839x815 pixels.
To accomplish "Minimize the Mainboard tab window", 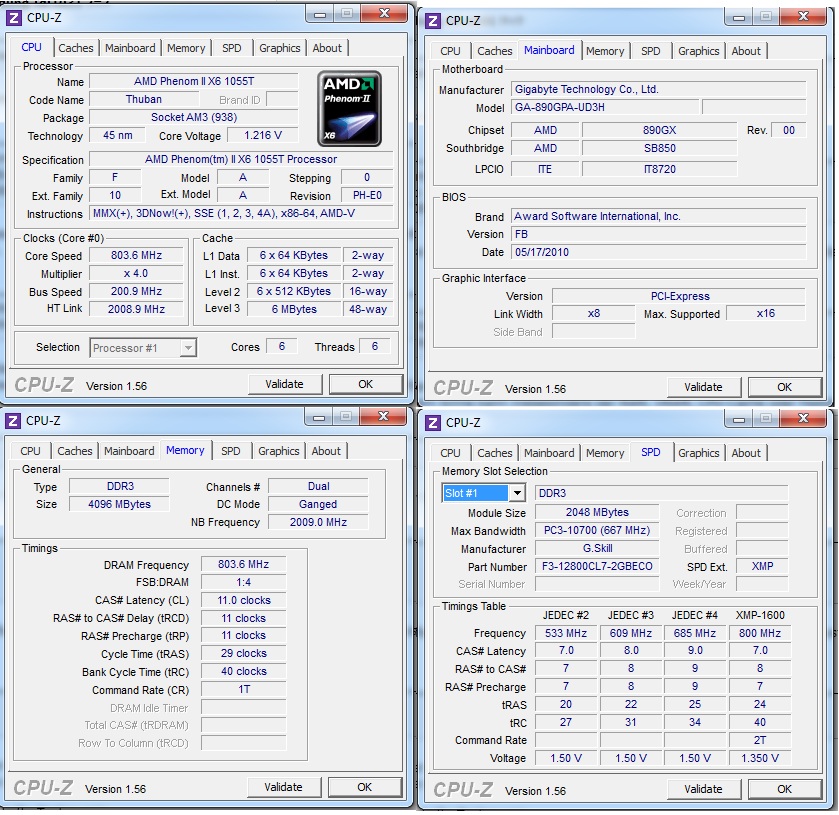I will pos(739,17).
